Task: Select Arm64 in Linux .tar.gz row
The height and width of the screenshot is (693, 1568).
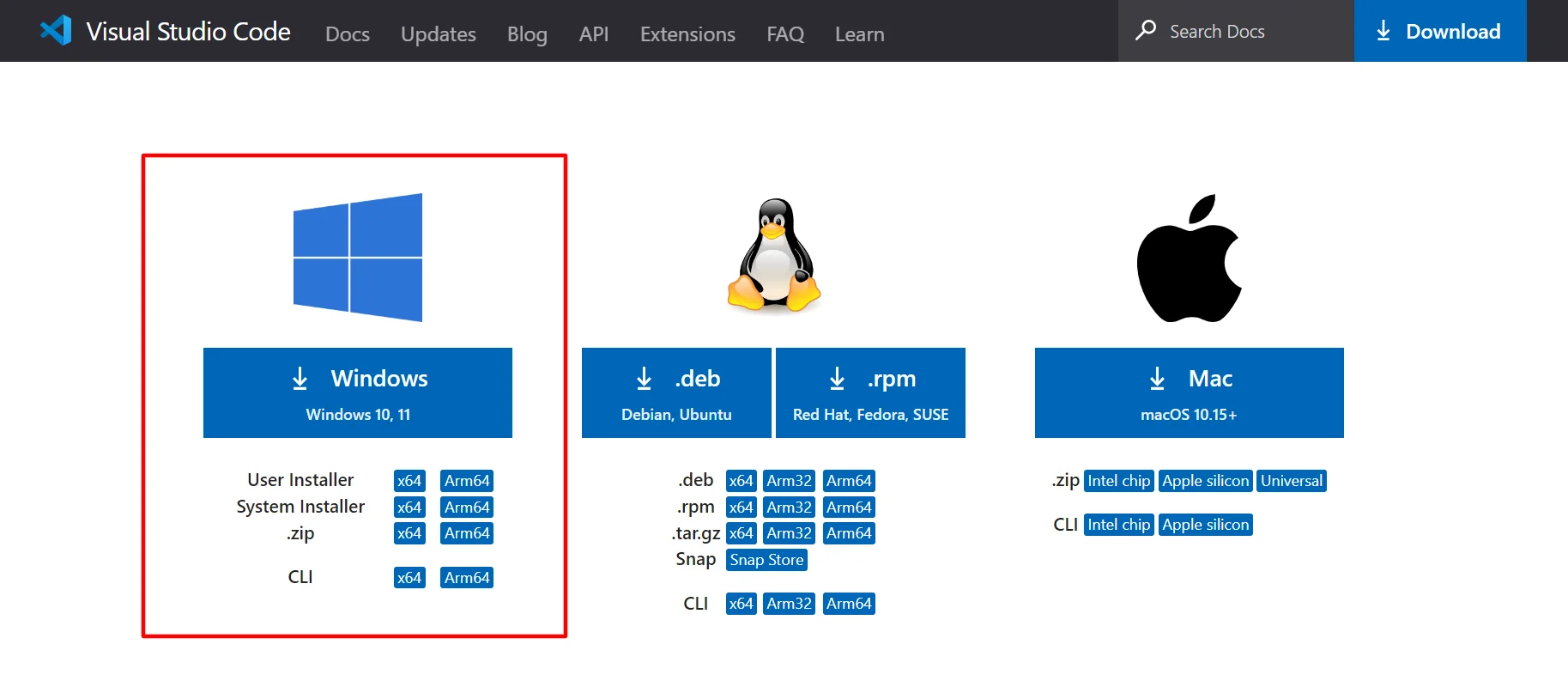Action: point(849,533)
